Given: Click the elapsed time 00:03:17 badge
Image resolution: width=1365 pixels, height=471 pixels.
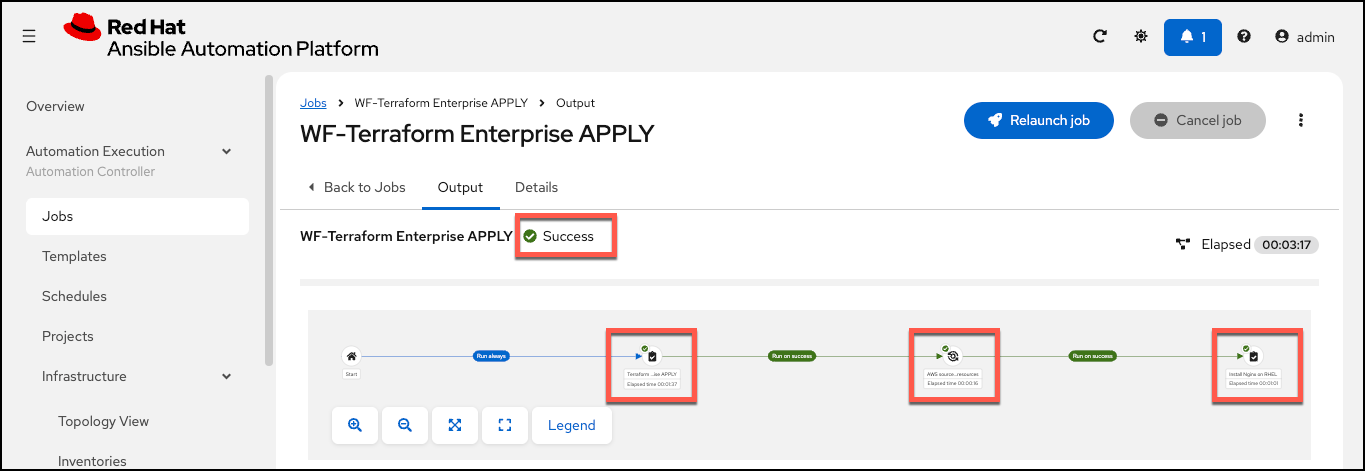Looking at the screenshot, I should click(x=1286, y=244).
